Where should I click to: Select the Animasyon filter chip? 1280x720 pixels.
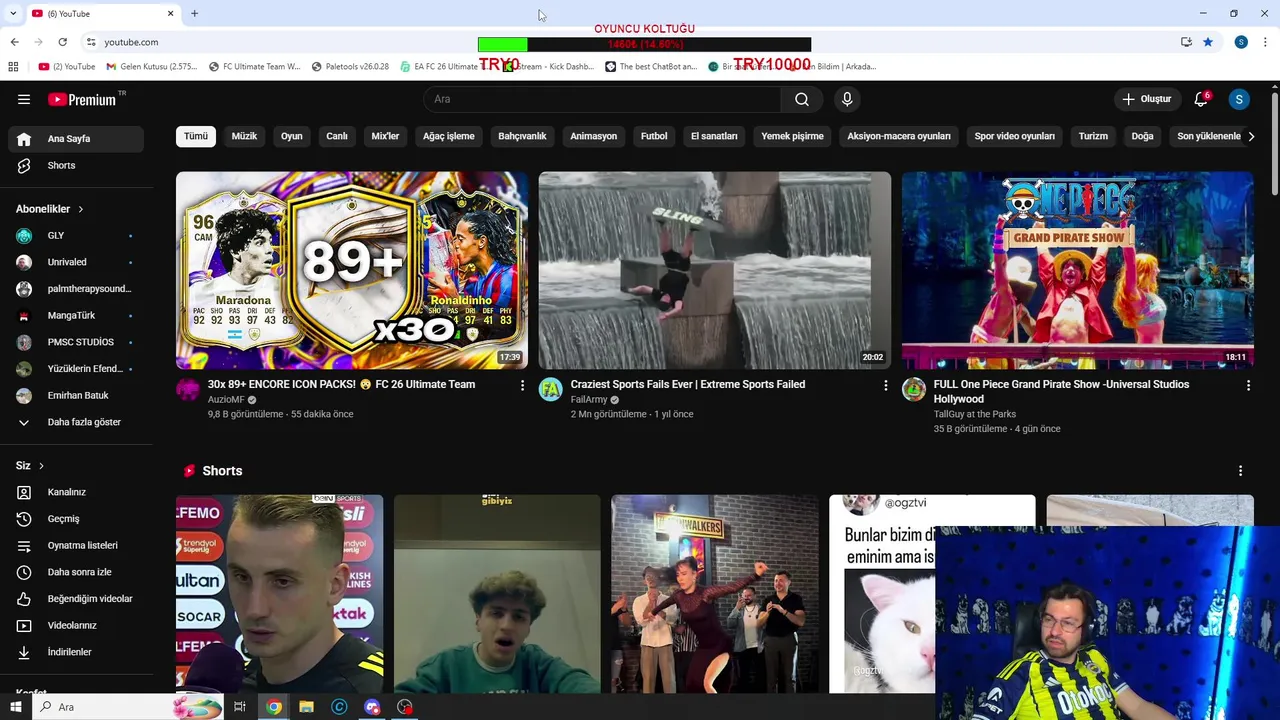[x=594, y=136]
